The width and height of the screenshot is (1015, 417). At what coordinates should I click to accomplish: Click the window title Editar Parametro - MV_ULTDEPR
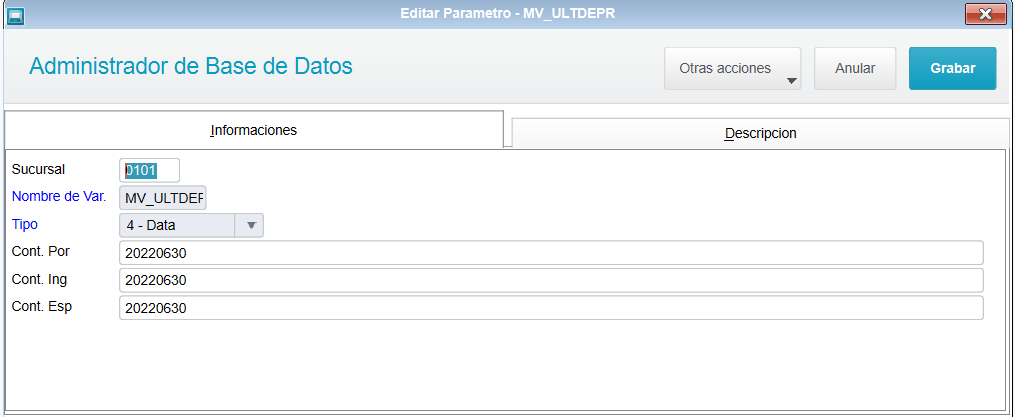point(508,13)
